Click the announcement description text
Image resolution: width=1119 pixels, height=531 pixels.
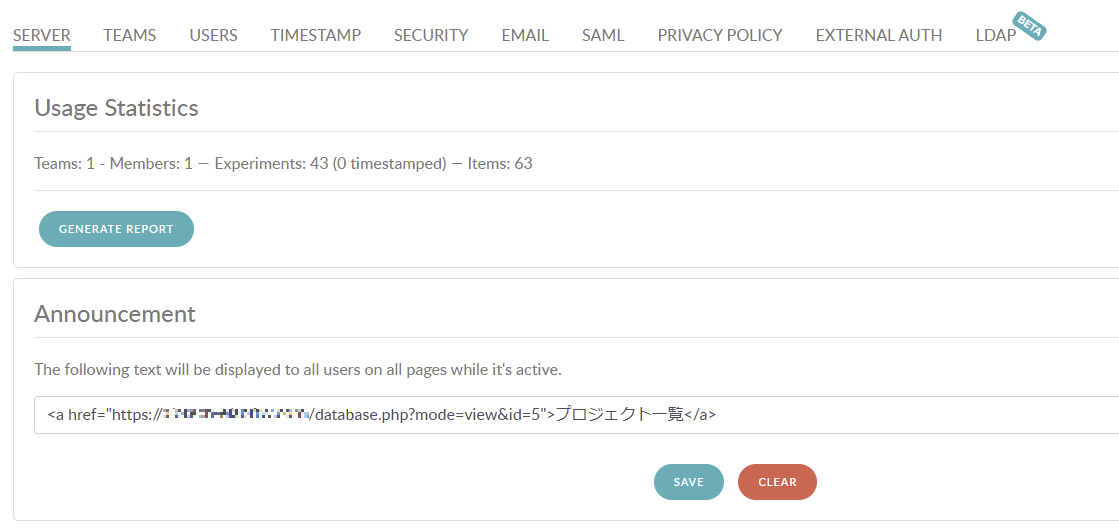(x=298, y=369)
